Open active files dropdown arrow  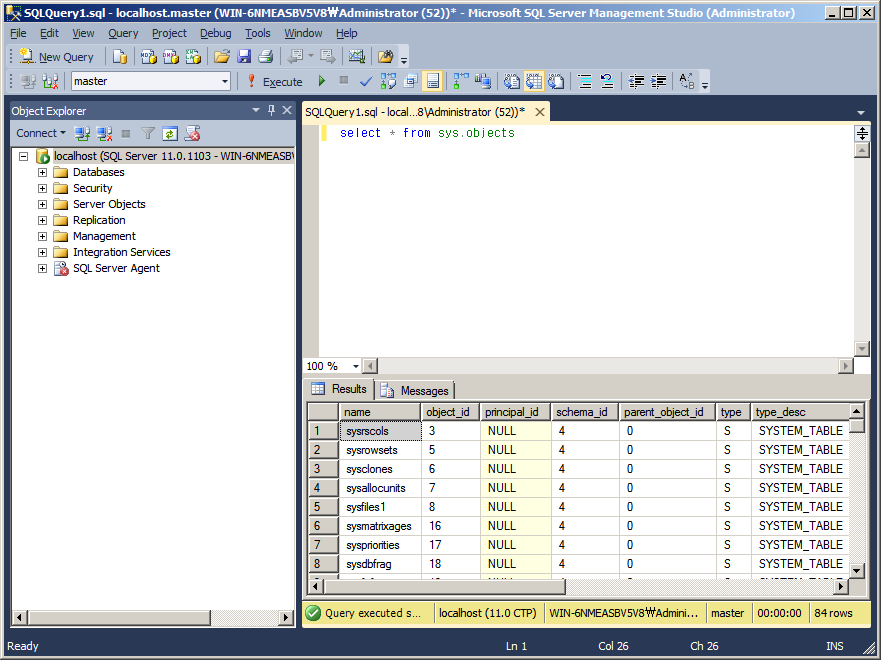tap(861, 112)
